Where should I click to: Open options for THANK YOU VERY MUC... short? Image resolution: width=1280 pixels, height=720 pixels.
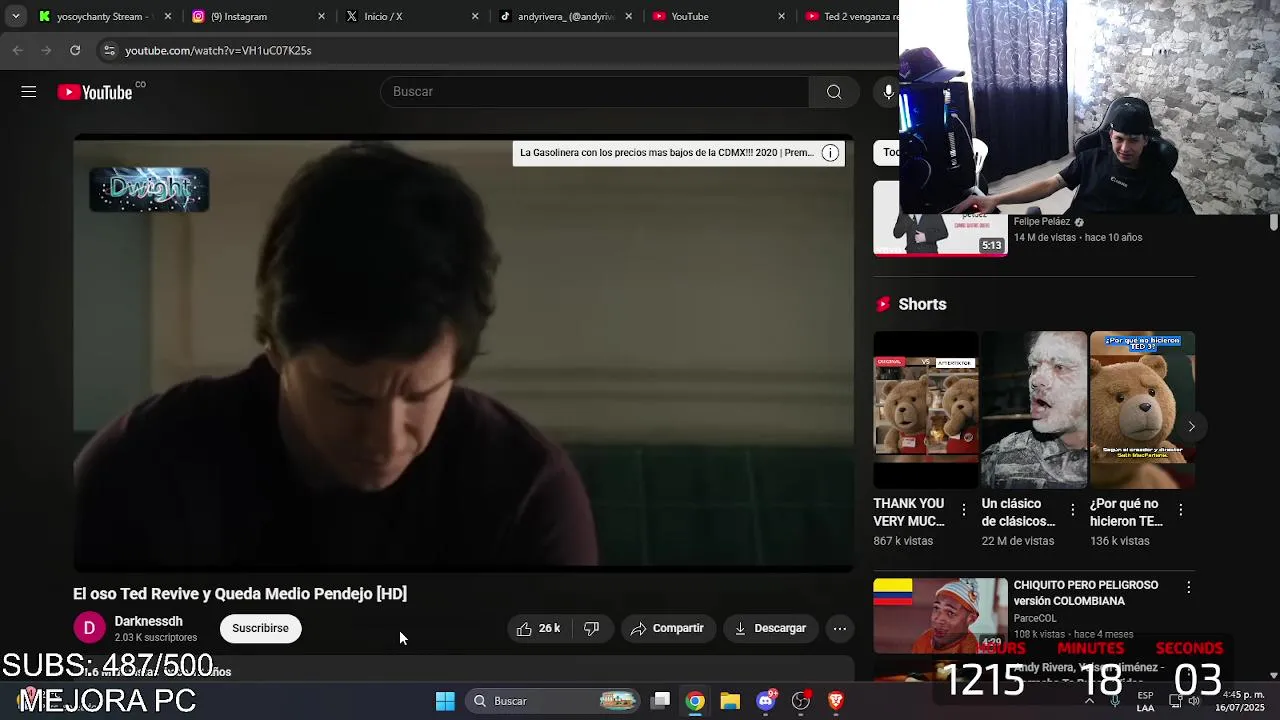(x=964, y=510)
